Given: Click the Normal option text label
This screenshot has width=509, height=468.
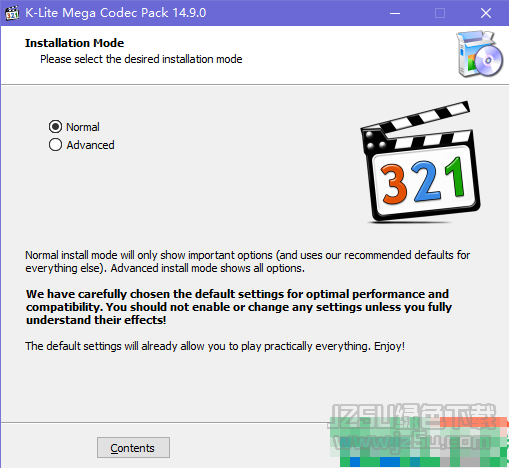Looking at the screenshot, I should pos(83,127).
